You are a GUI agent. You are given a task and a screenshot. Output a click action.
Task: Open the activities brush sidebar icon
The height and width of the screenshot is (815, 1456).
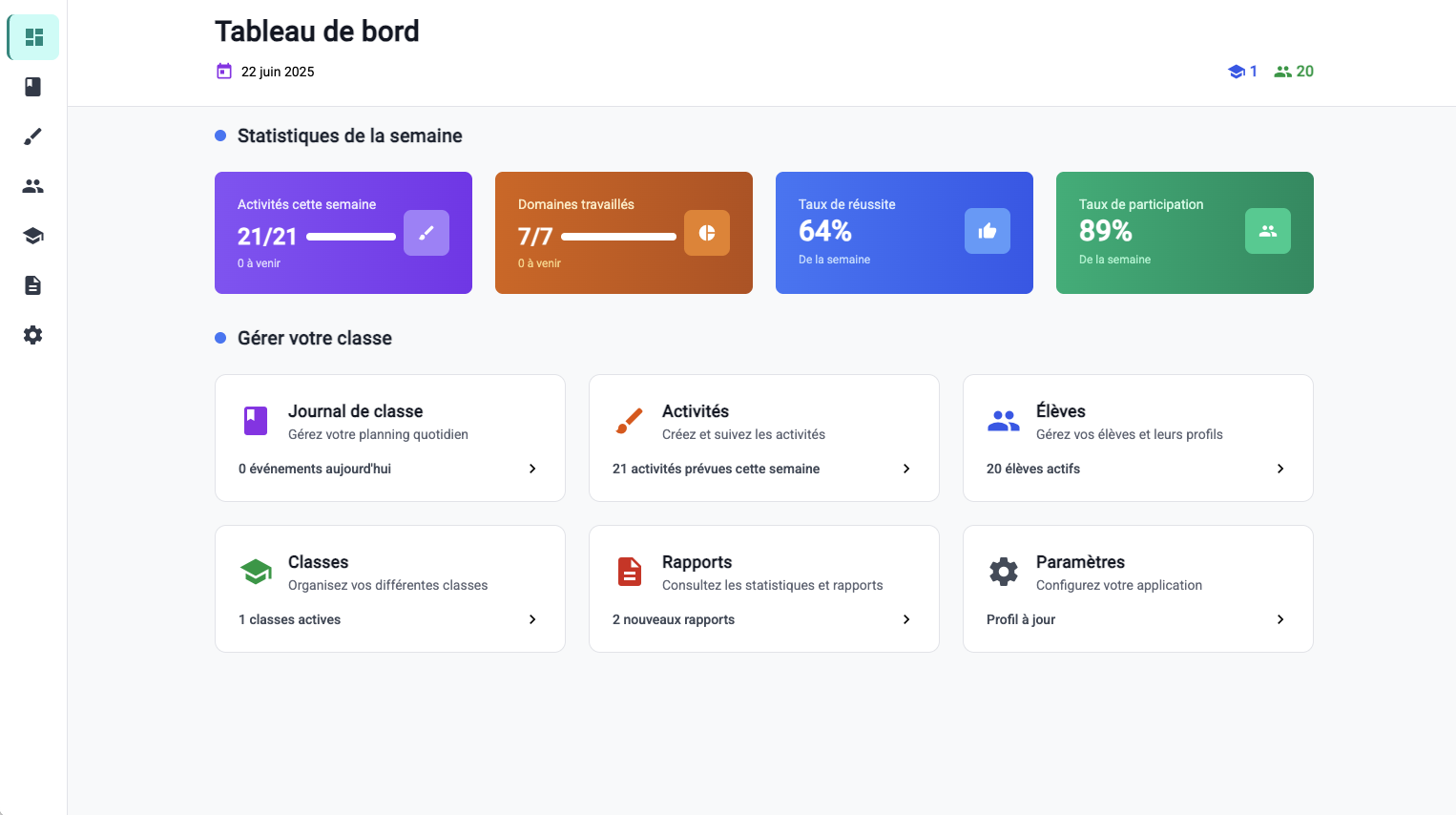[33, 136]
